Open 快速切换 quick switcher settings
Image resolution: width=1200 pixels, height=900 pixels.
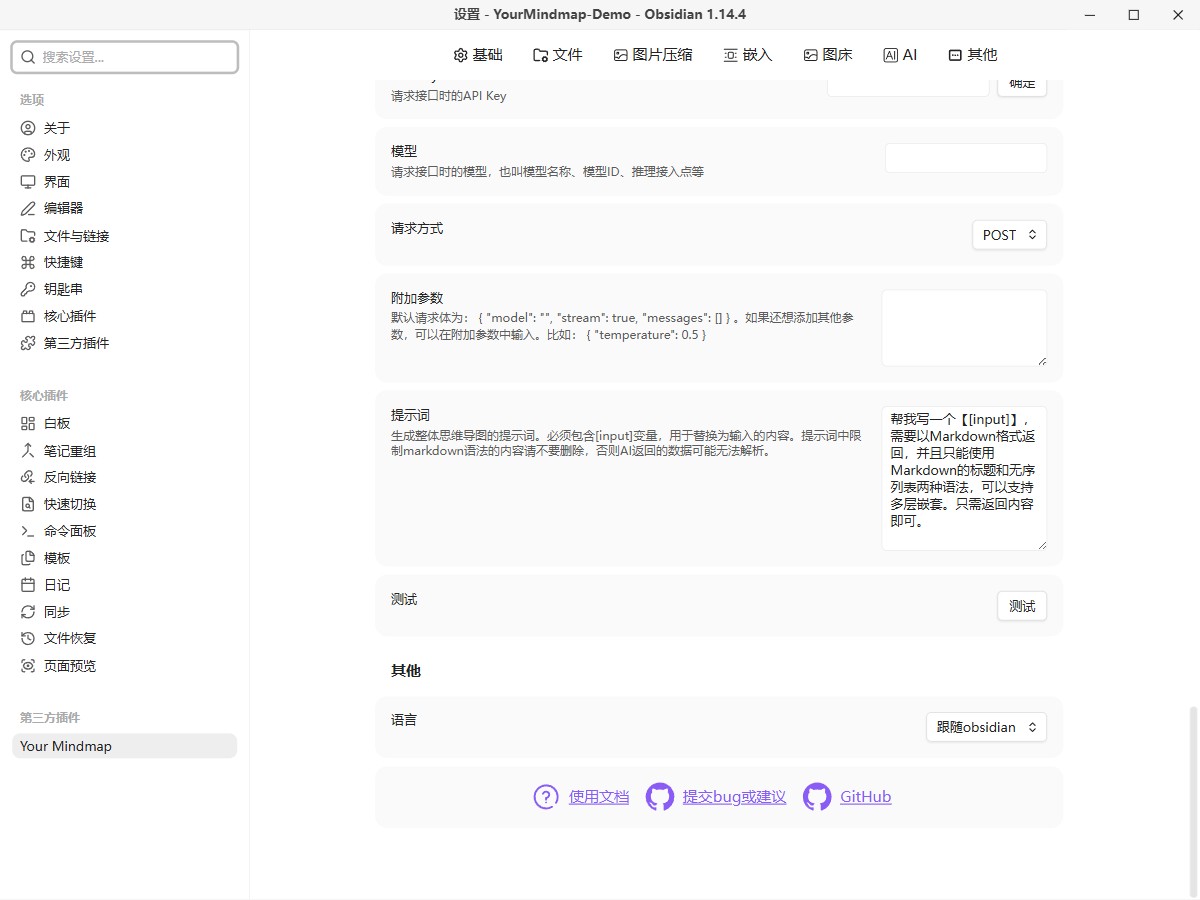click(124, 504)
